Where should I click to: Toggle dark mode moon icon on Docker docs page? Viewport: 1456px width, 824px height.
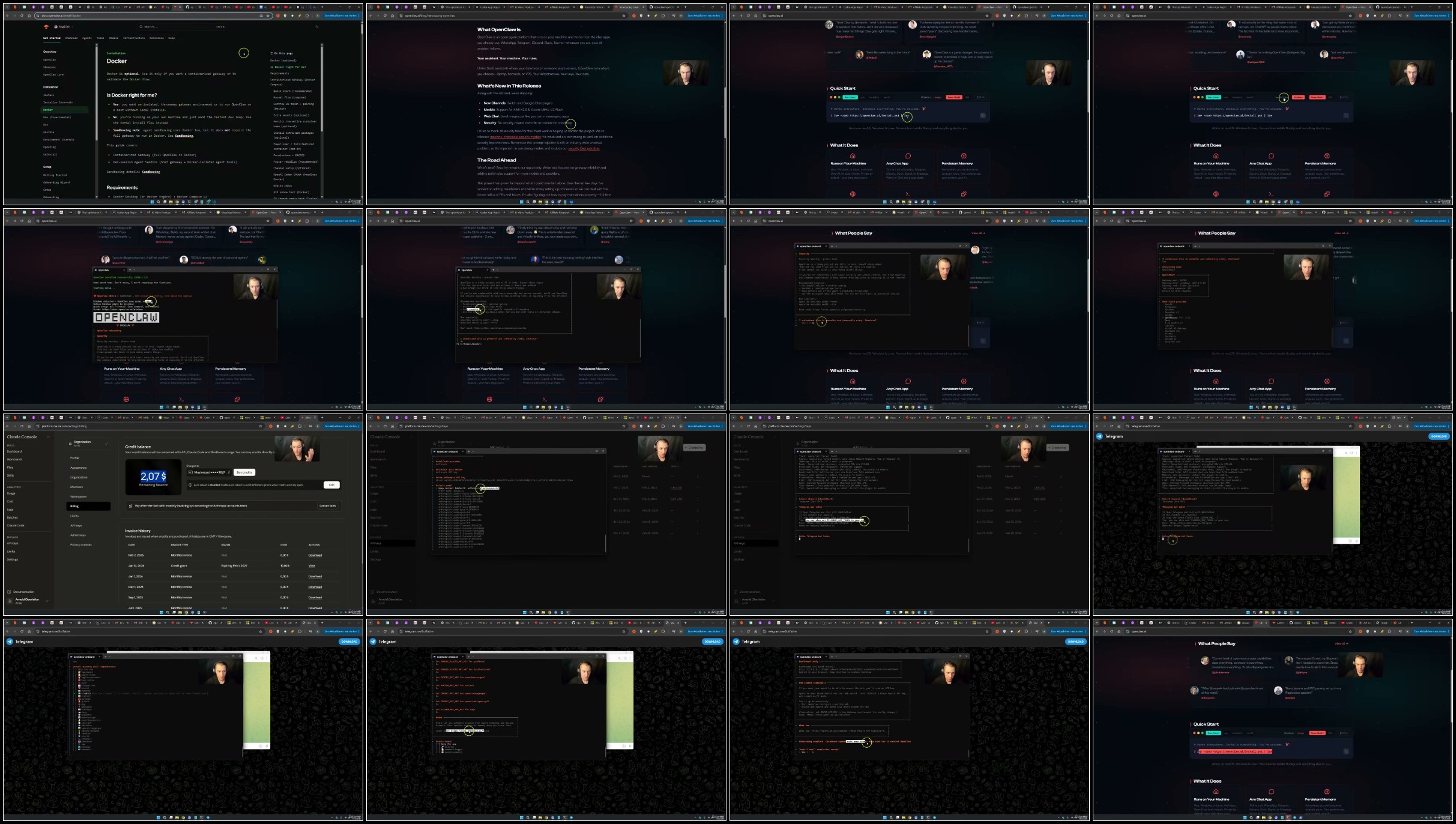click(317, 26)
